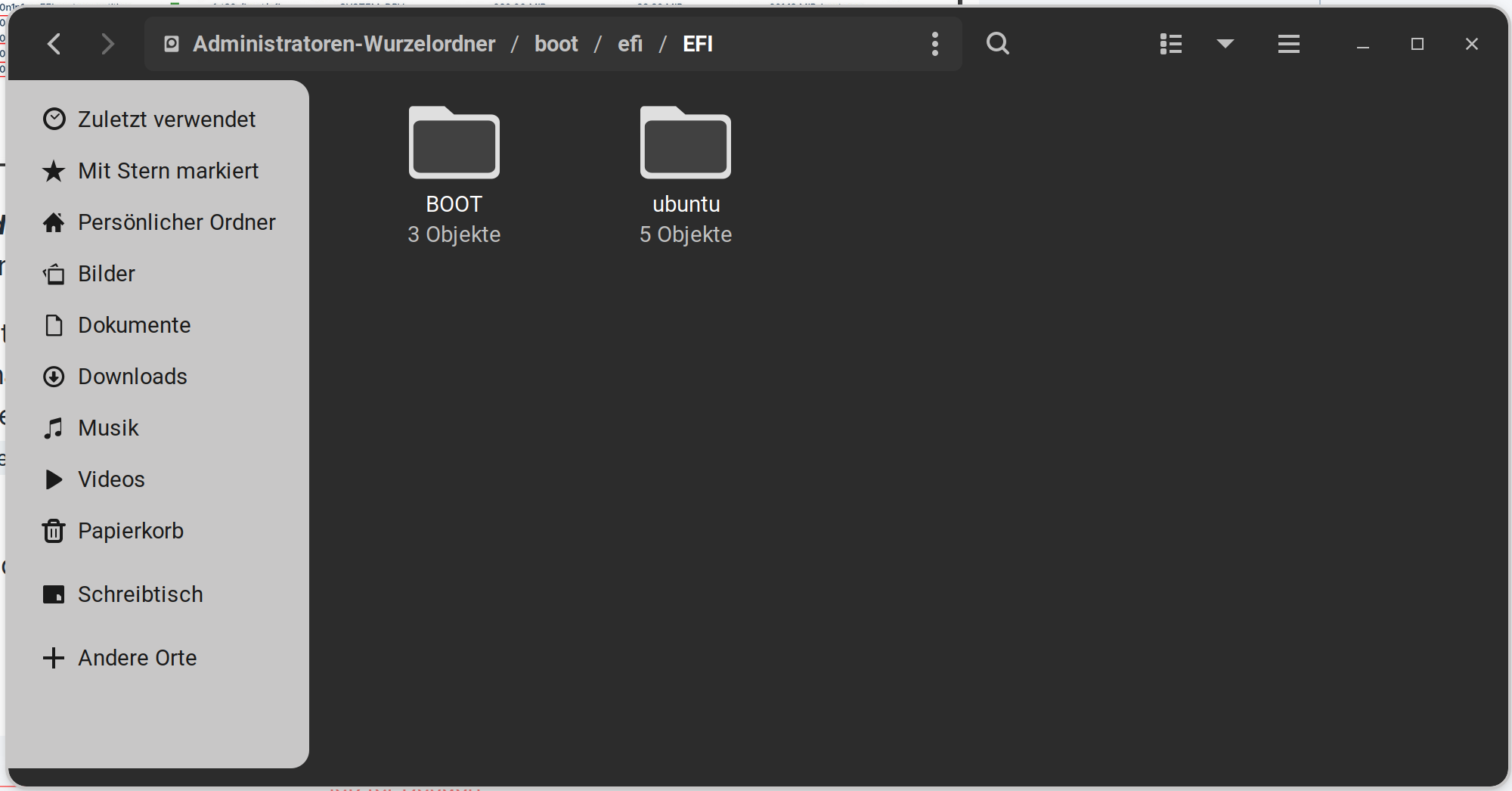Click the current EFI path segment
Image resolution: width=1512 pixels, height=791 pixels.
pyautogui.click(x=698, y=44)
